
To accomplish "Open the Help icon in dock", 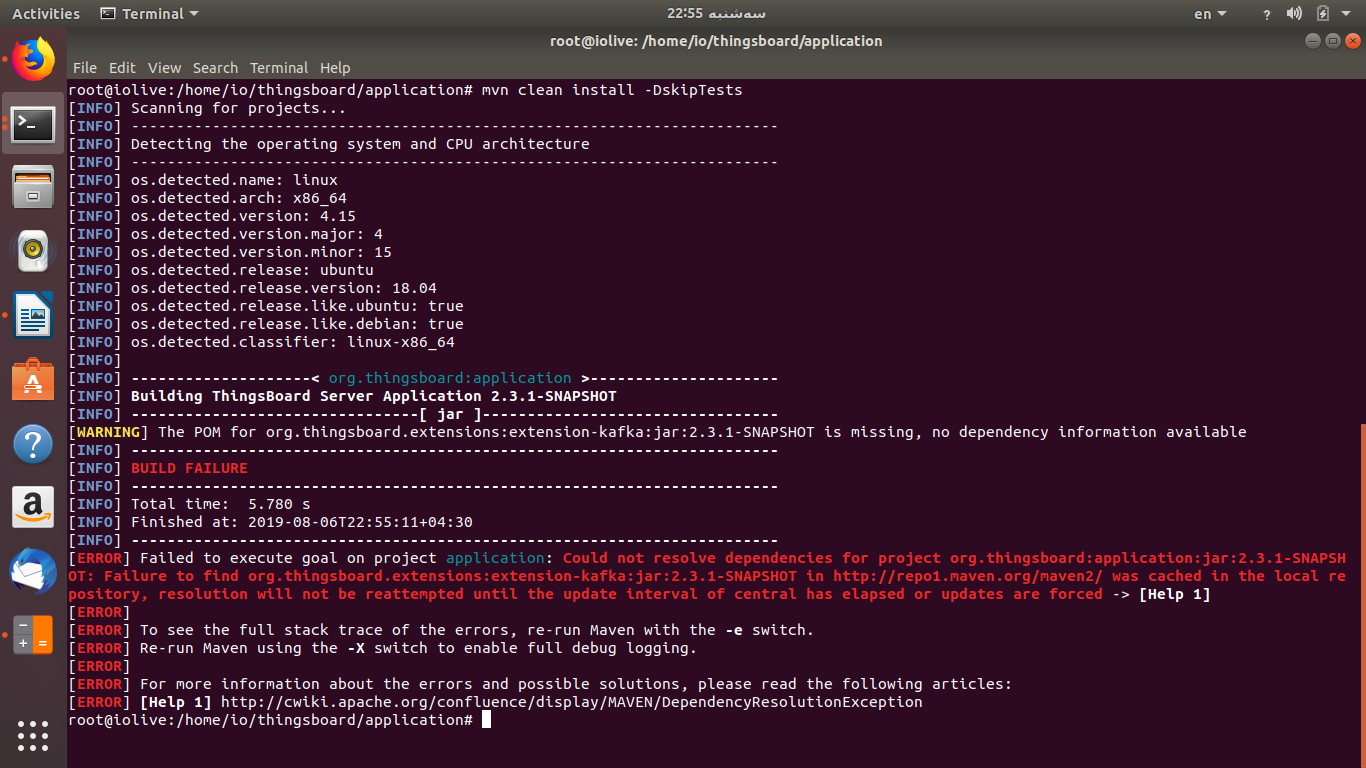I will pos(33,443).
